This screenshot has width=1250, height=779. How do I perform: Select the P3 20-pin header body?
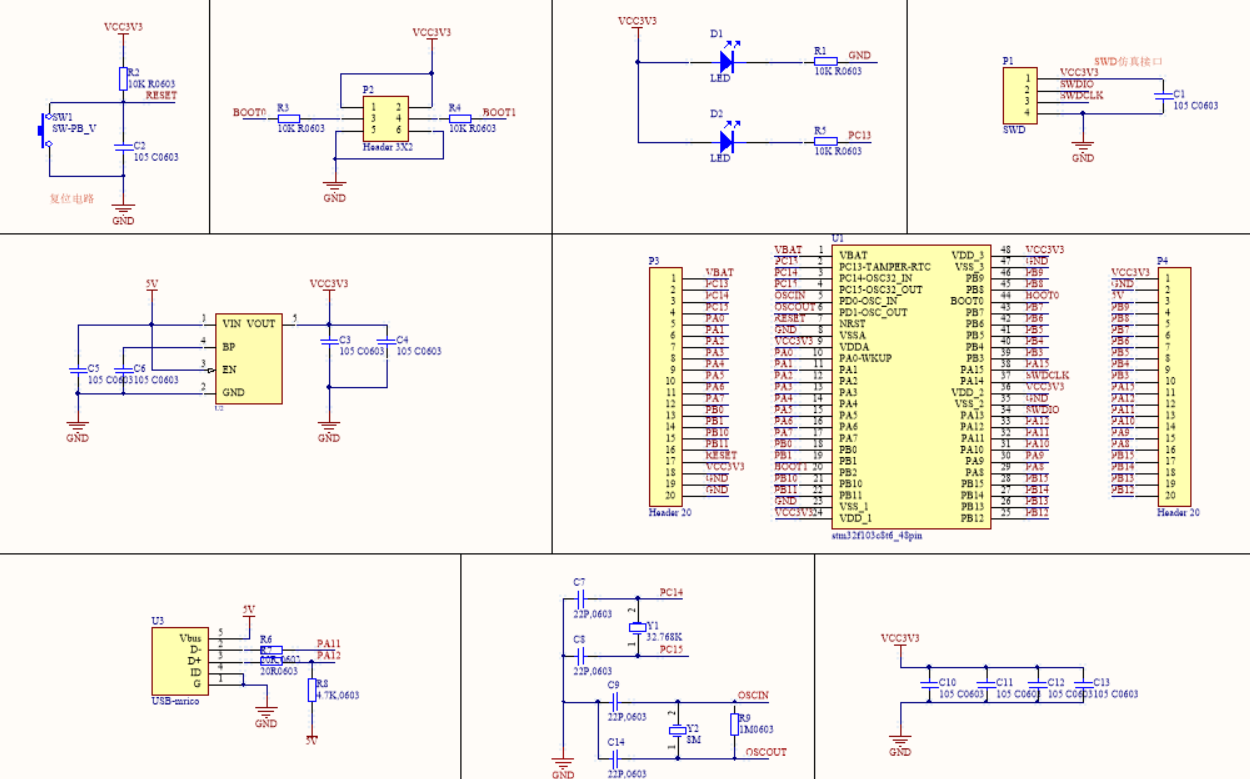pos(665,387)
